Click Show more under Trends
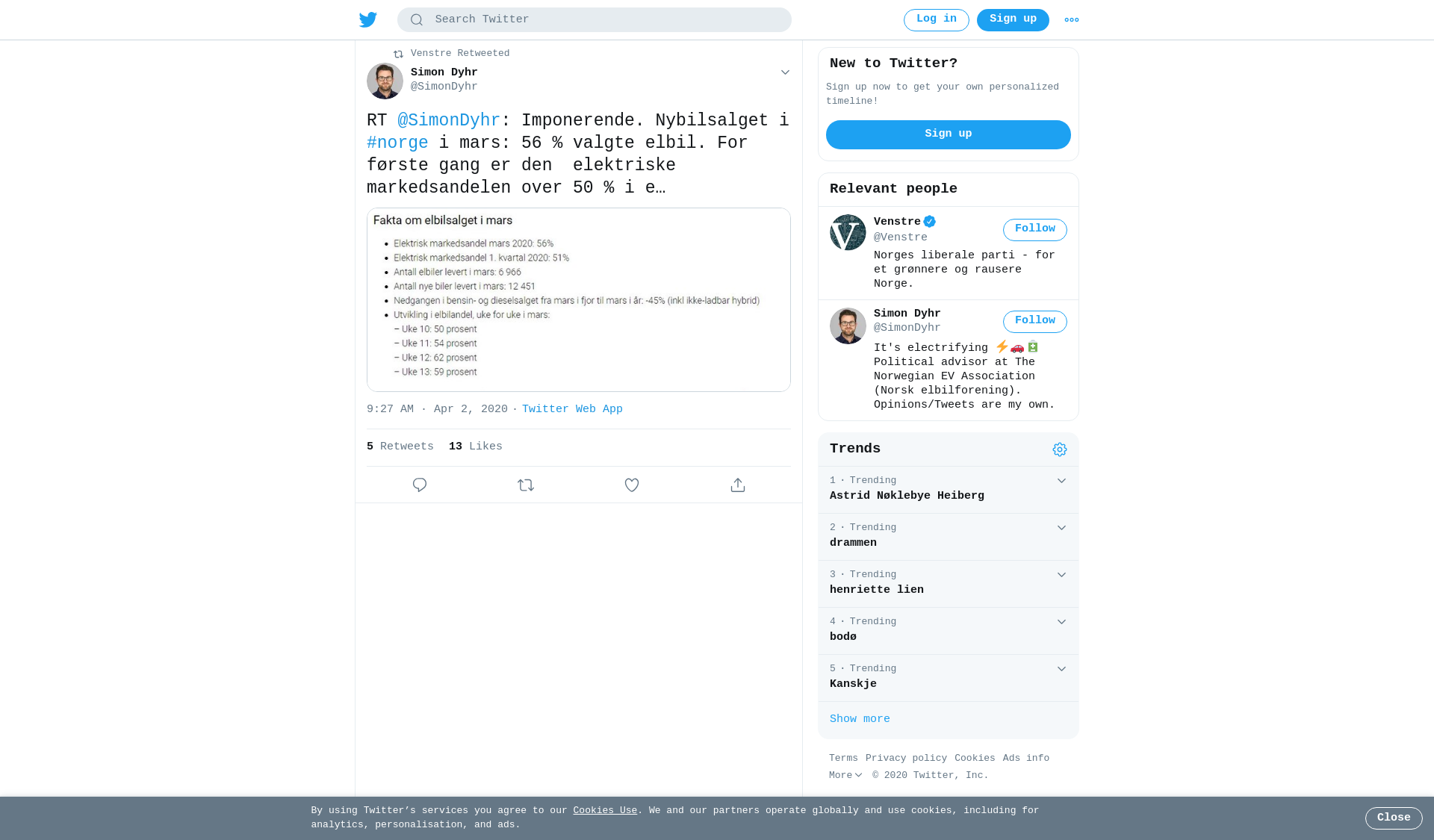 pyautogui.click(x=860, y=719)
